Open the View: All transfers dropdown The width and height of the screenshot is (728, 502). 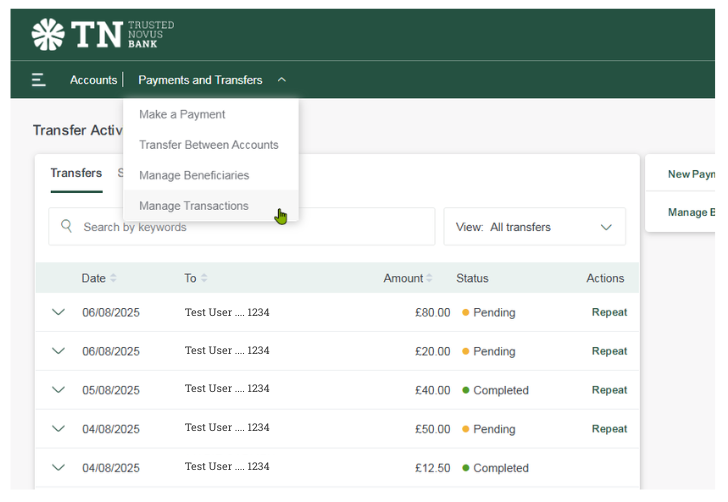(x=534, y=227)
